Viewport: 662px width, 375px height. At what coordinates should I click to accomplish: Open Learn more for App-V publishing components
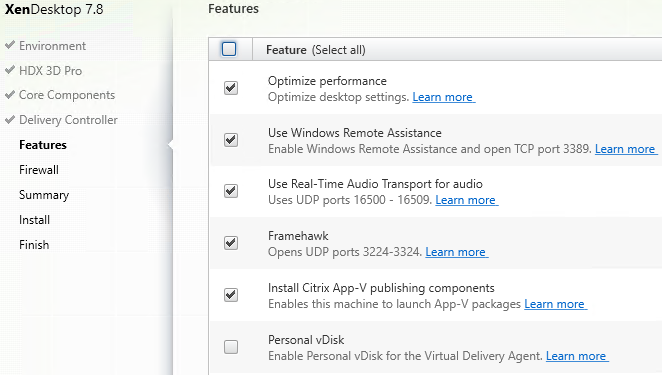pyautogui.click(x=556, y=304)
